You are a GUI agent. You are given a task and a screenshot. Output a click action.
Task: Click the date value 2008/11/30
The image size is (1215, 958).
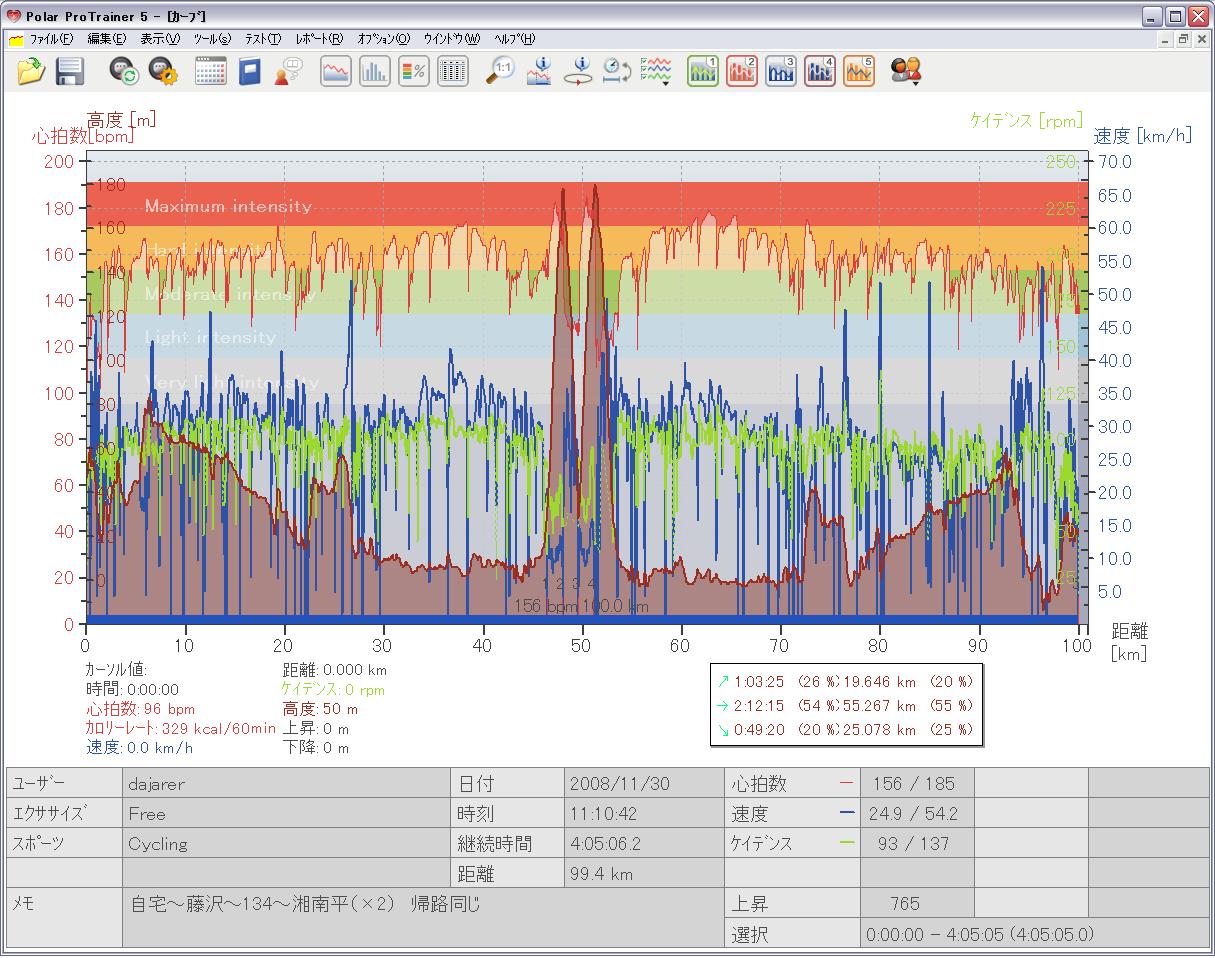pos(644,783)
